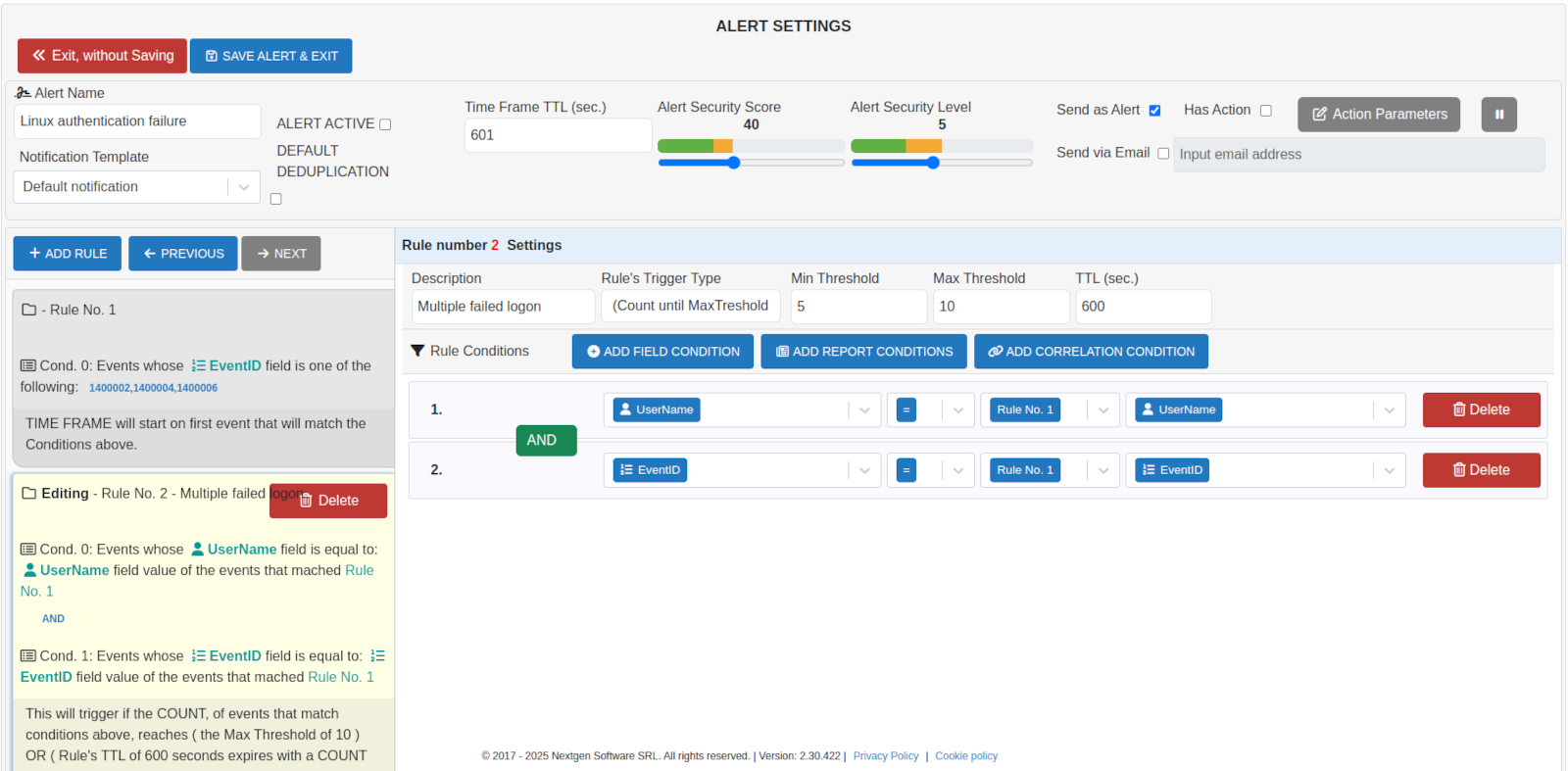
Task: Open the Rule No. 1 dropdown in row 2
Action: coord(1102,470)
